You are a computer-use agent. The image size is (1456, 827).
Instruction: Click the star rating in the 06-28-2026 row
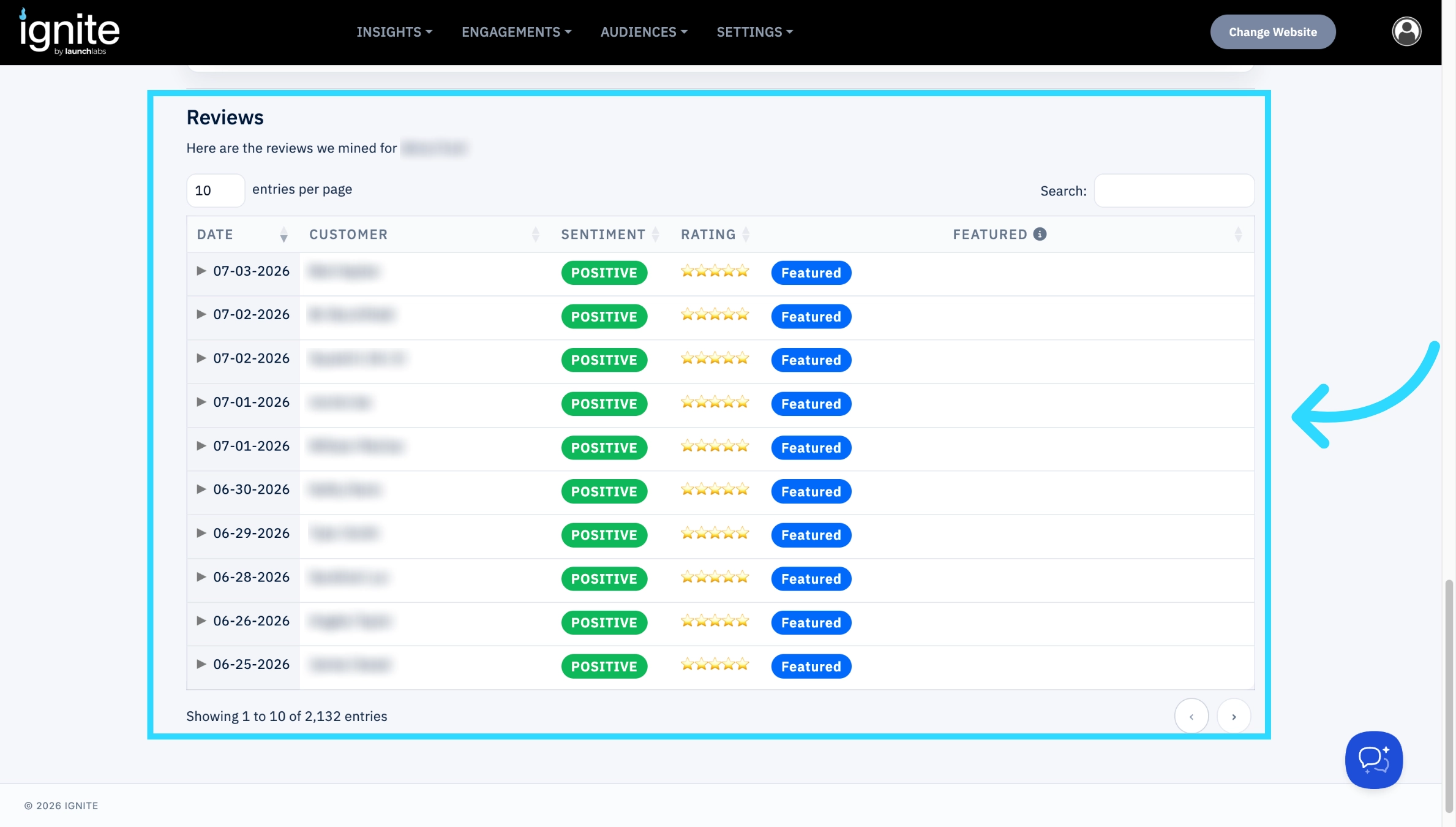715,577
